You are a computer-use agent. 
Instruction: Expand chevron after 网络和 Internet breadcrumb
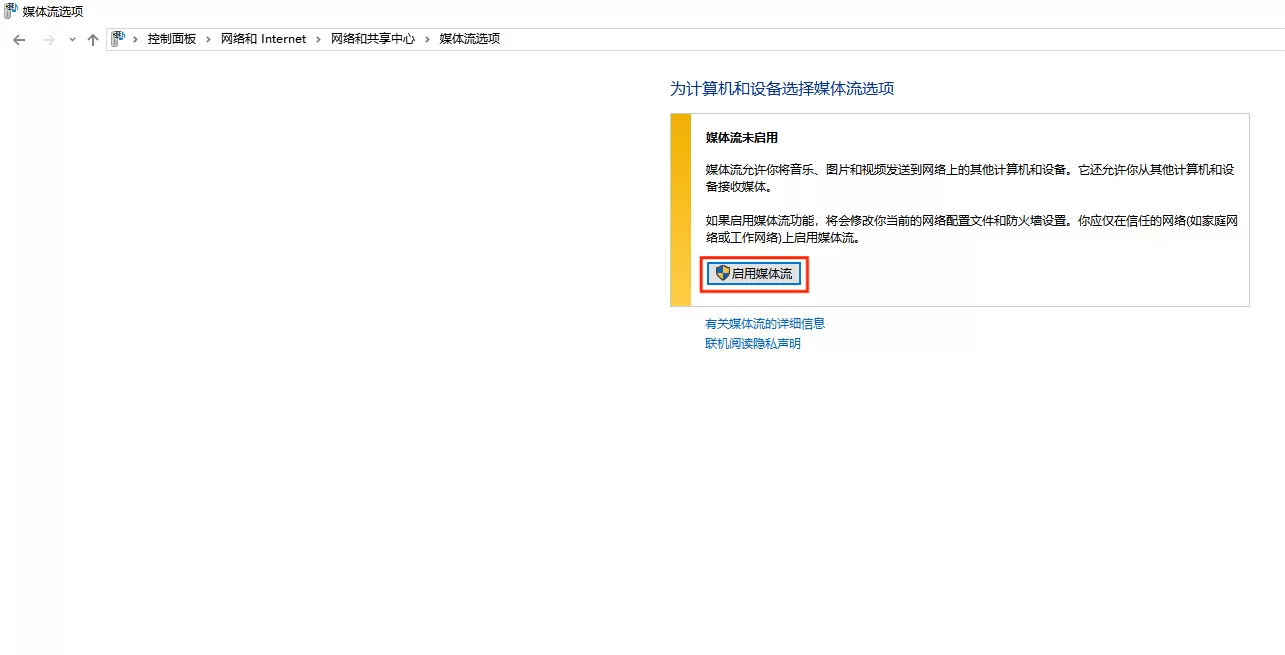pos(319,39)
